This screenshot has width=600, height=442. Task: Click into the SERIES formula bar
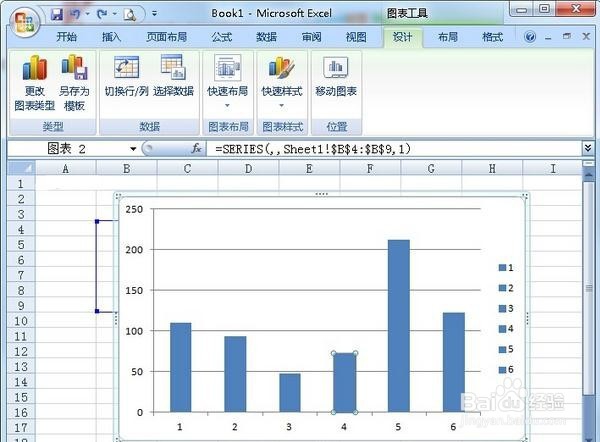(393, 148)
